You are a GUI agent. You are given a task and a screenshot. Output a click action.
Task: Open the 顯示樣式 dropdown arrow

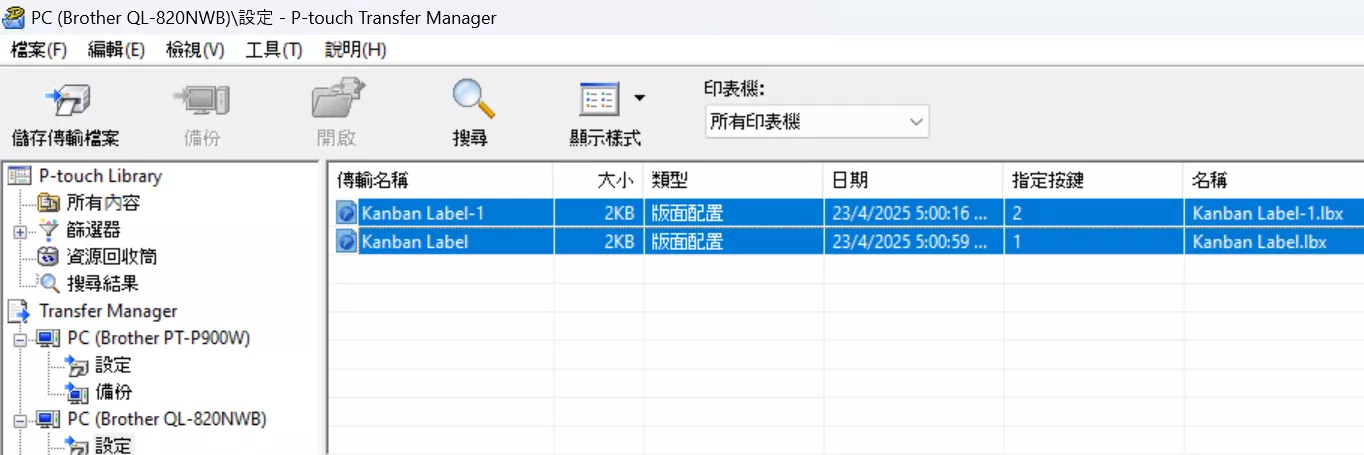click(x=639, y=99)
